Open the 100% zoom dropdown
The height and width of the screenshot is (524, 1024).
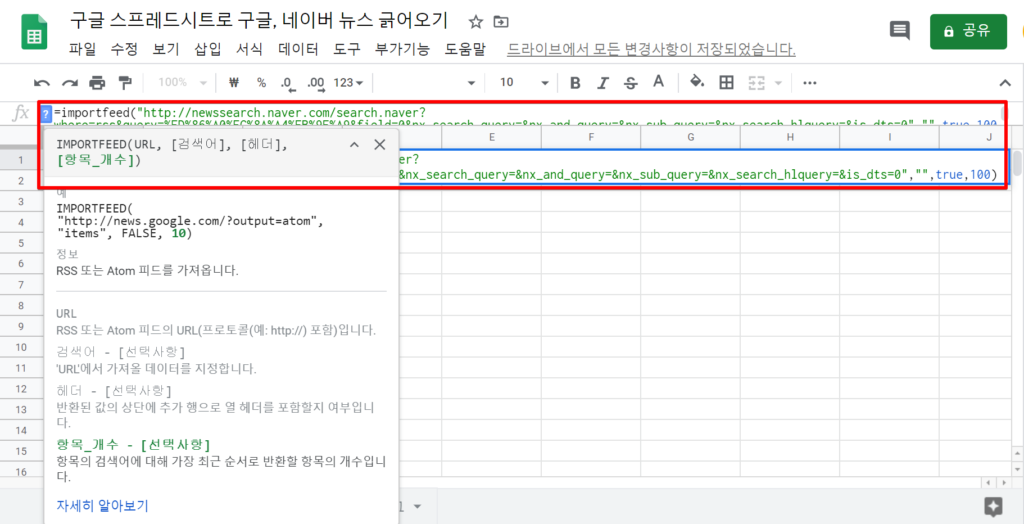183,83
